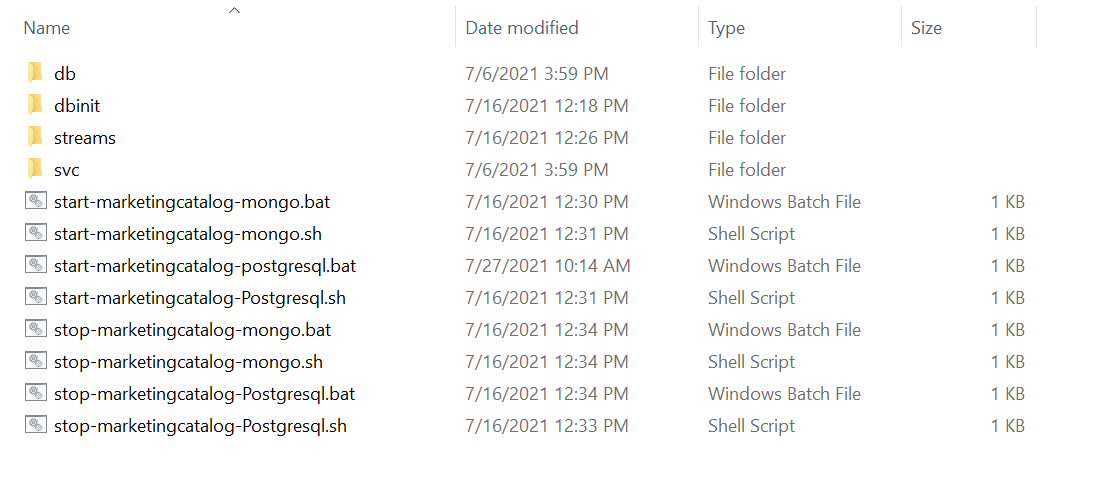Select stop-marketingcatalog-Postgresql.sh file icon
Image resolution: width=1118 pixels, height=501 pixels.
tap(36, 425)
